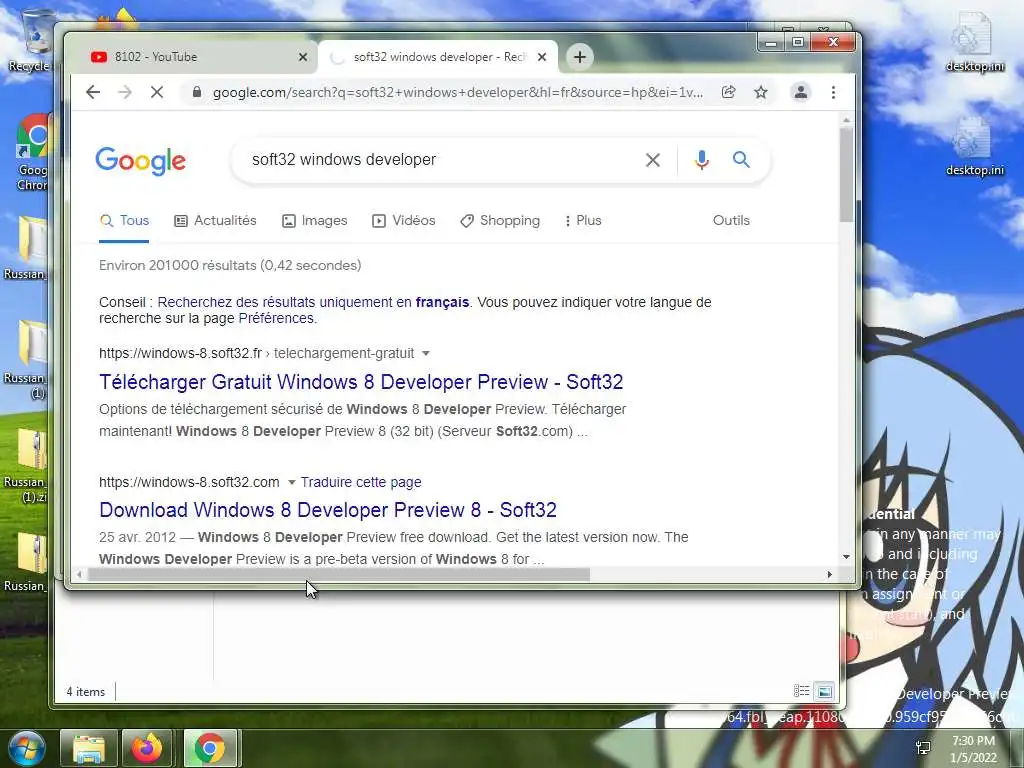
Task: Open a new tab with plus button
Action: (579, 57)
